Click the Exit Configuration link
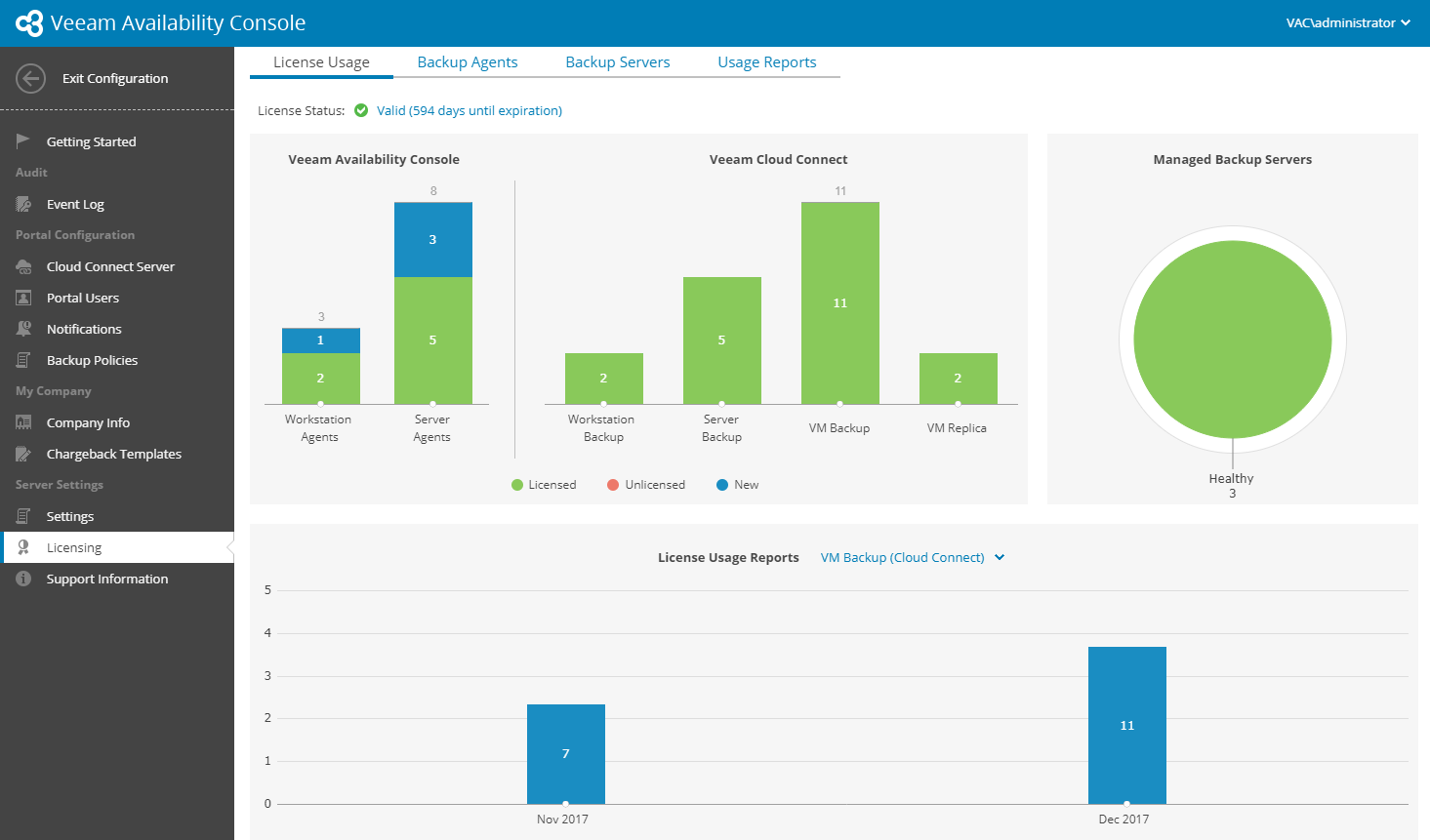This screenshot has width=1430, height=840. pyautogui.click(x=115, y=78)
